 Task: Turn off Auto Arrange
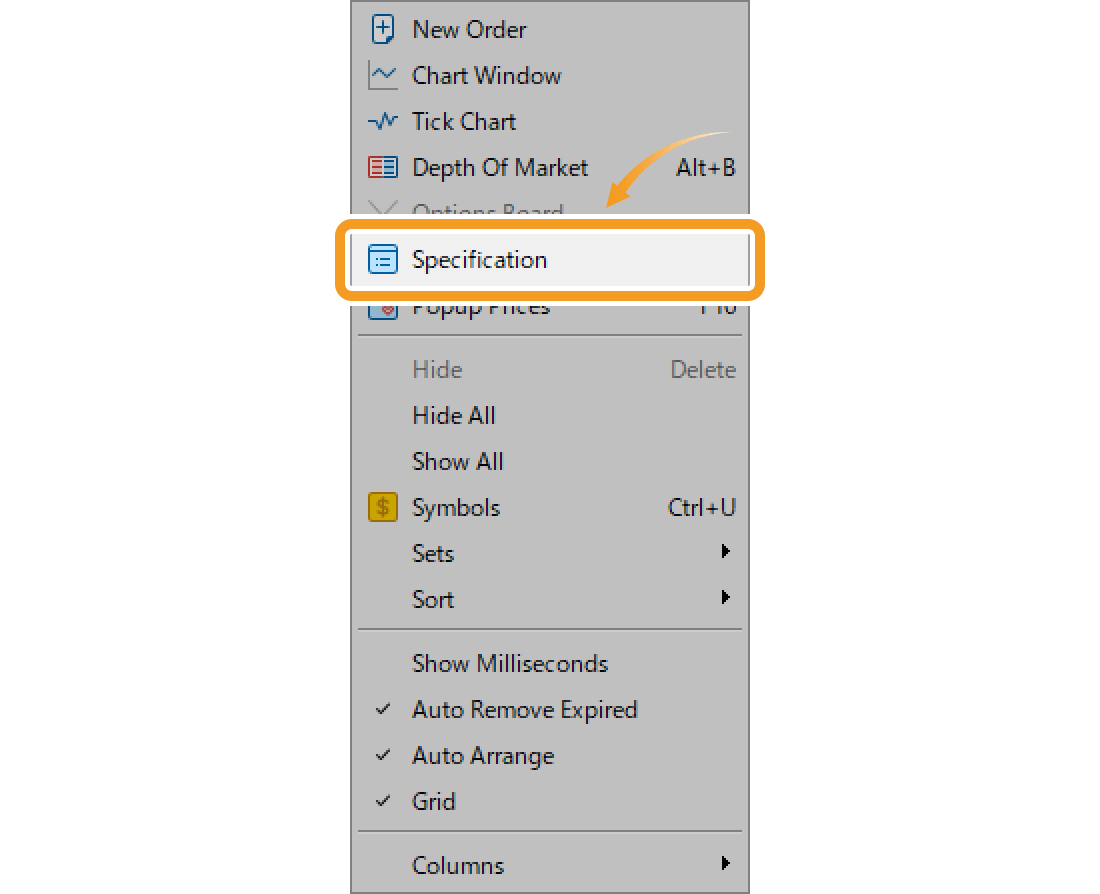point(483,756)
